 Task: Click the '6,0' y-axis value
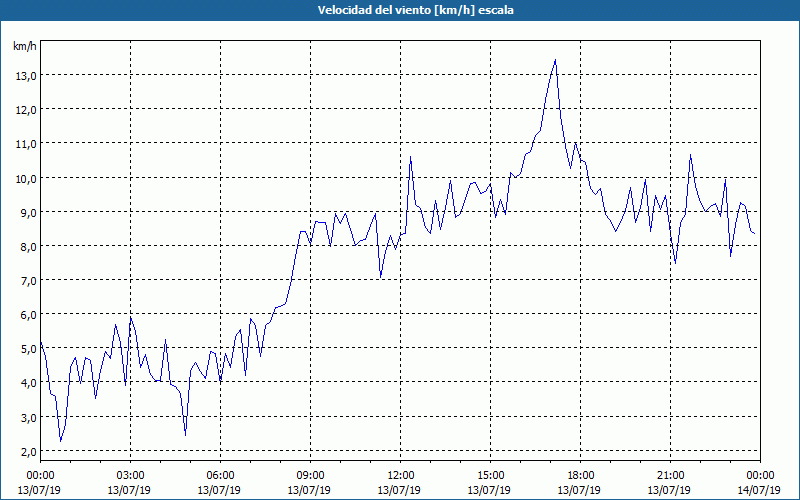click(29, 315)
